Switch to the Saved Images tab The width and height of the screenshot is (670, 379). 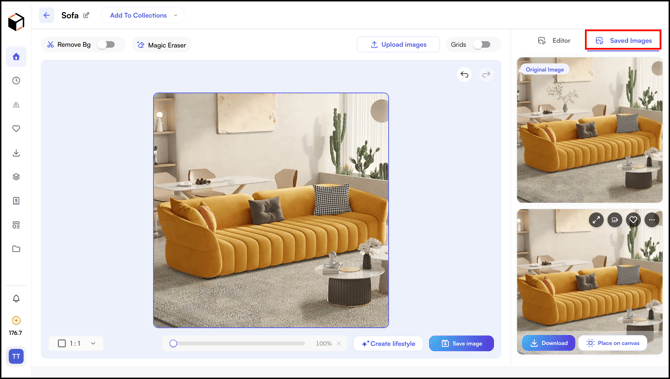pyautogui.click(x=623, y=41)
